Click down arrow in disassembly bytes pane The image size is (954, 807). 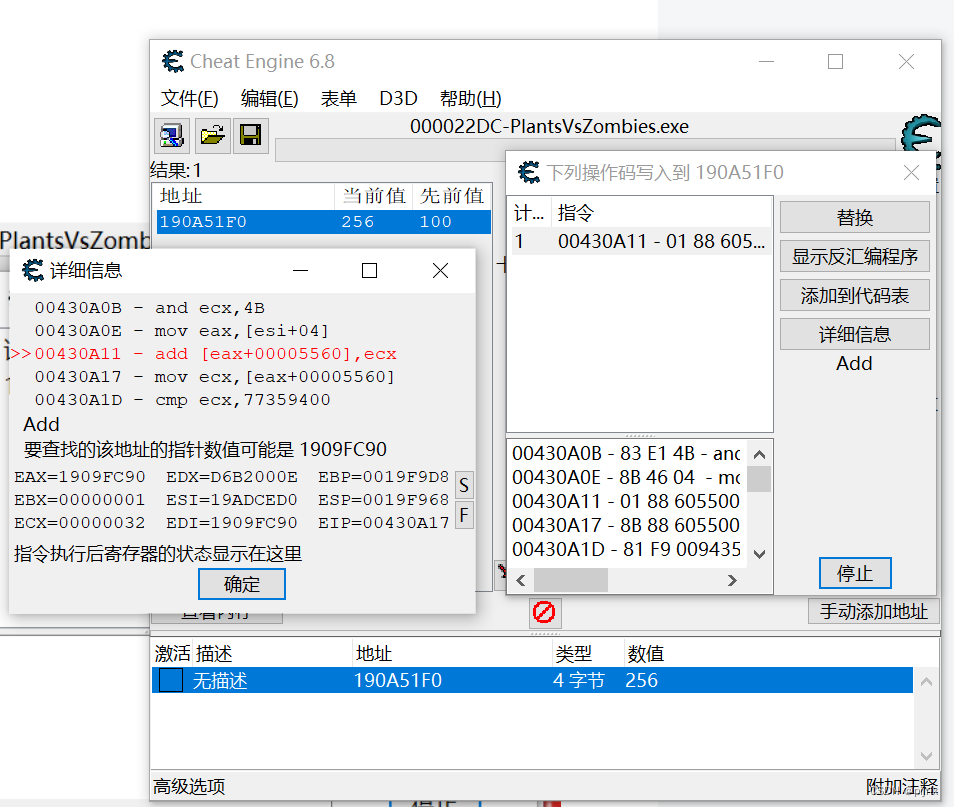tap(759, 554)
